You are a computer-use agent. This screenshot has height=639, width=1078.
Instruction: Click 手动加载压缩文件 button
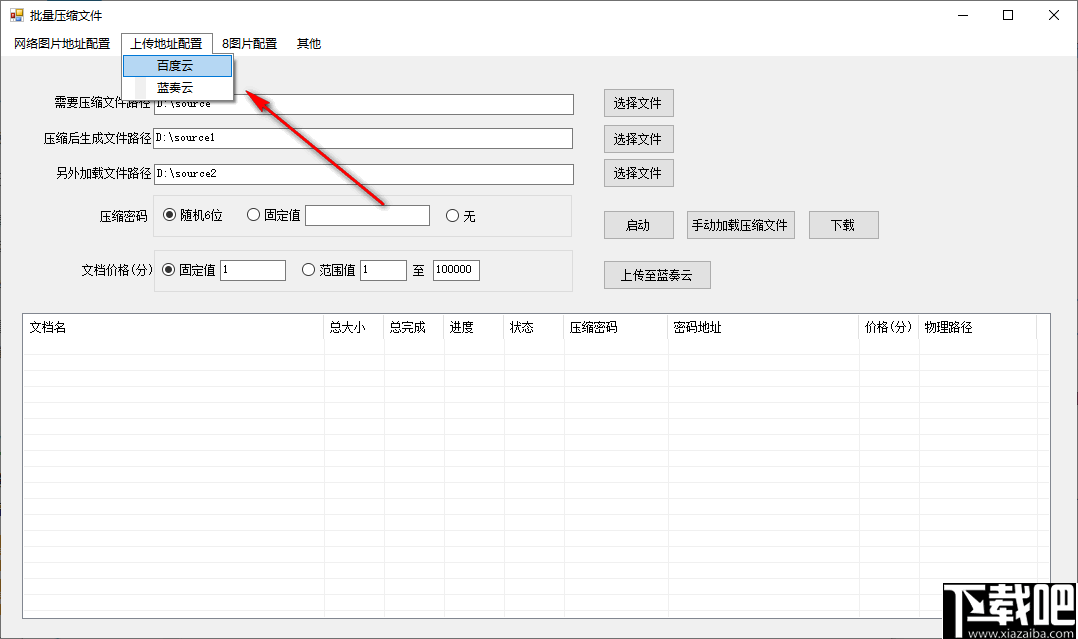click(740, 224)
